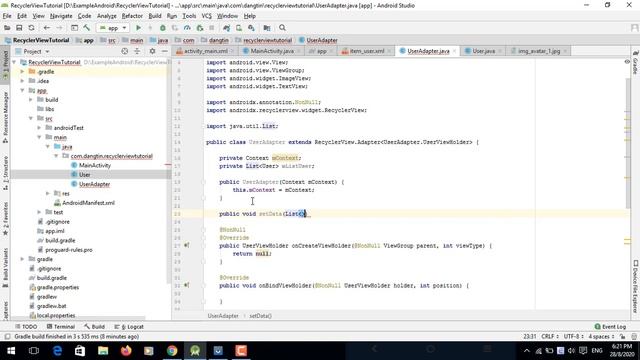The image size is (640, 360).
Task: Expand the build folder under app
Action: [x=31, y=100]
